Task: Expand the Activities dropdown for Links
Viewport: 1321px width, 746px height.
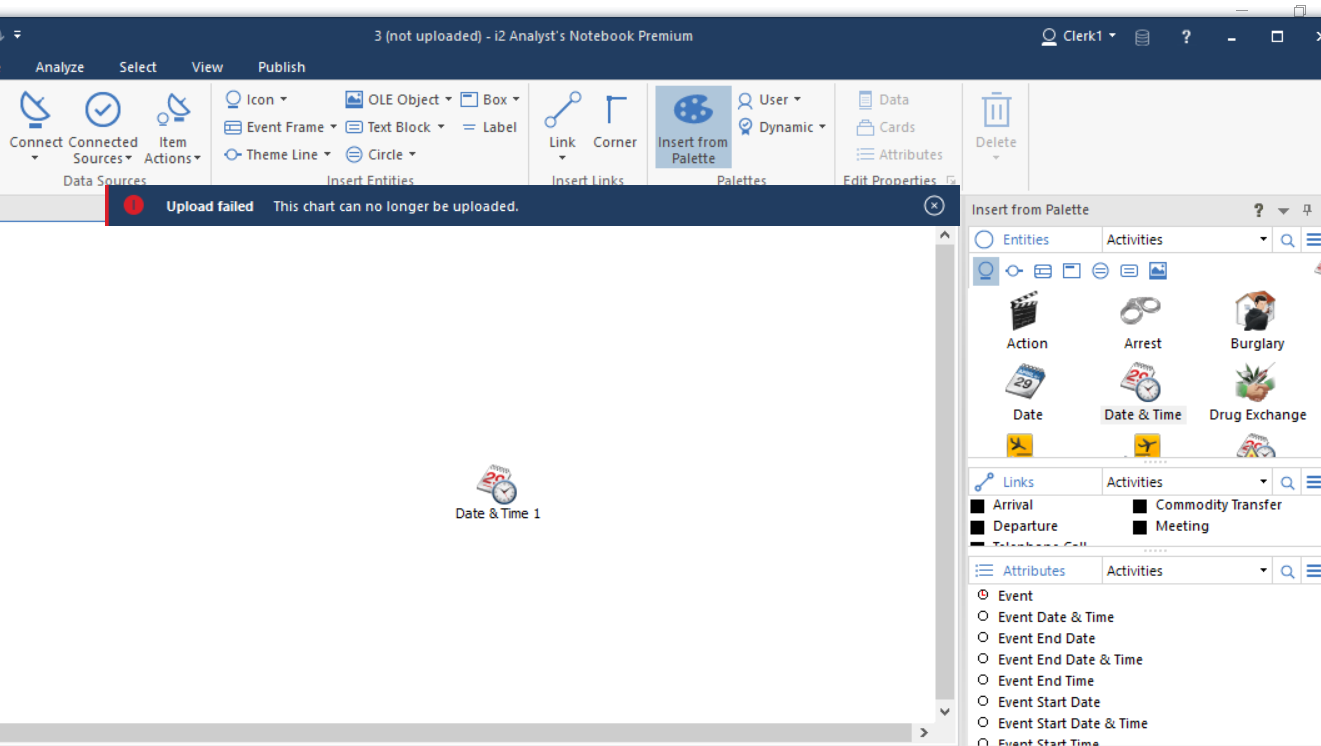Action: pos(1264,481)
